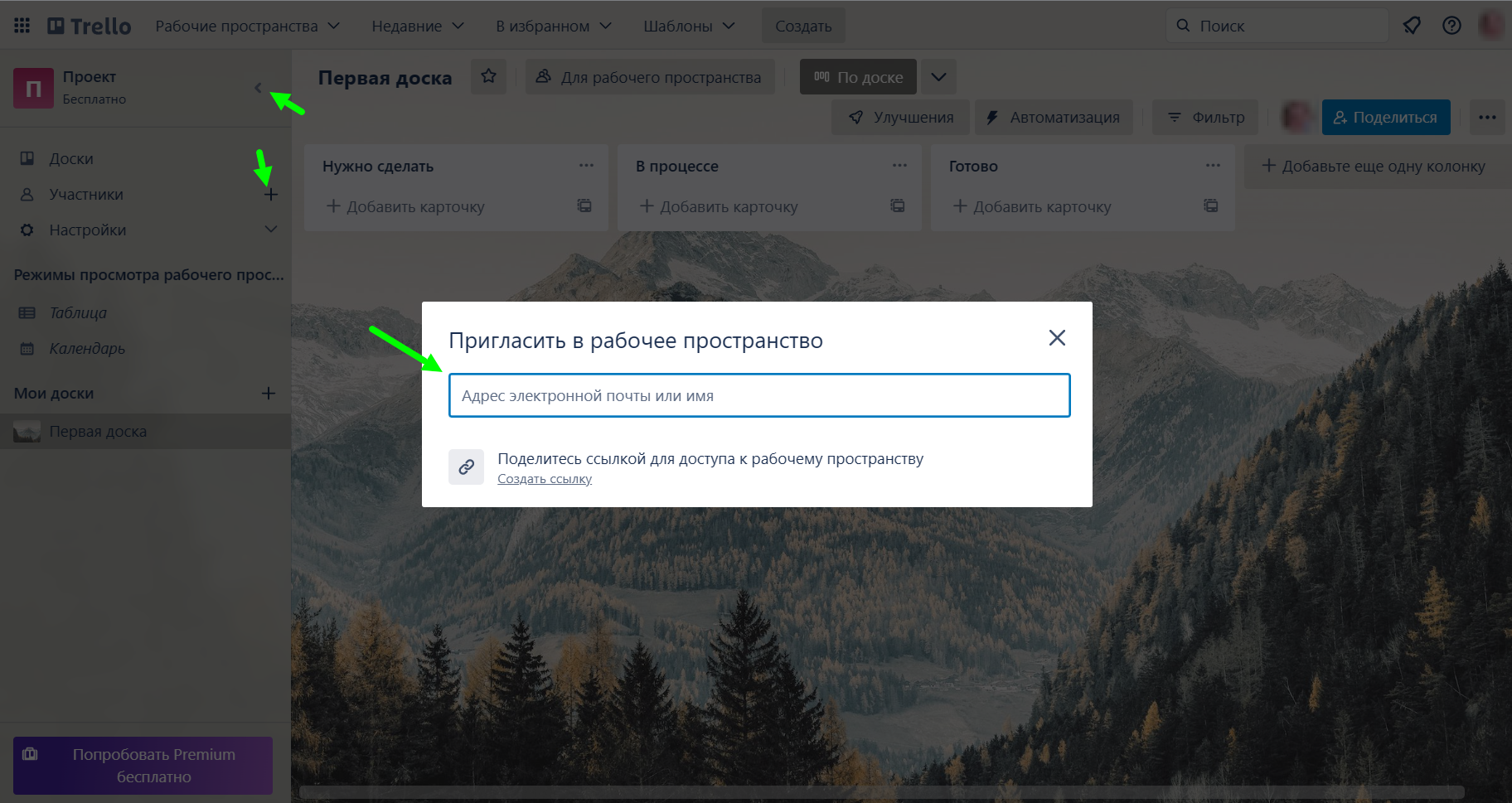Add new board via Мои доски plus
Image resolution: width=1512 pixels, height=803 pixels.
pos(269,393)
